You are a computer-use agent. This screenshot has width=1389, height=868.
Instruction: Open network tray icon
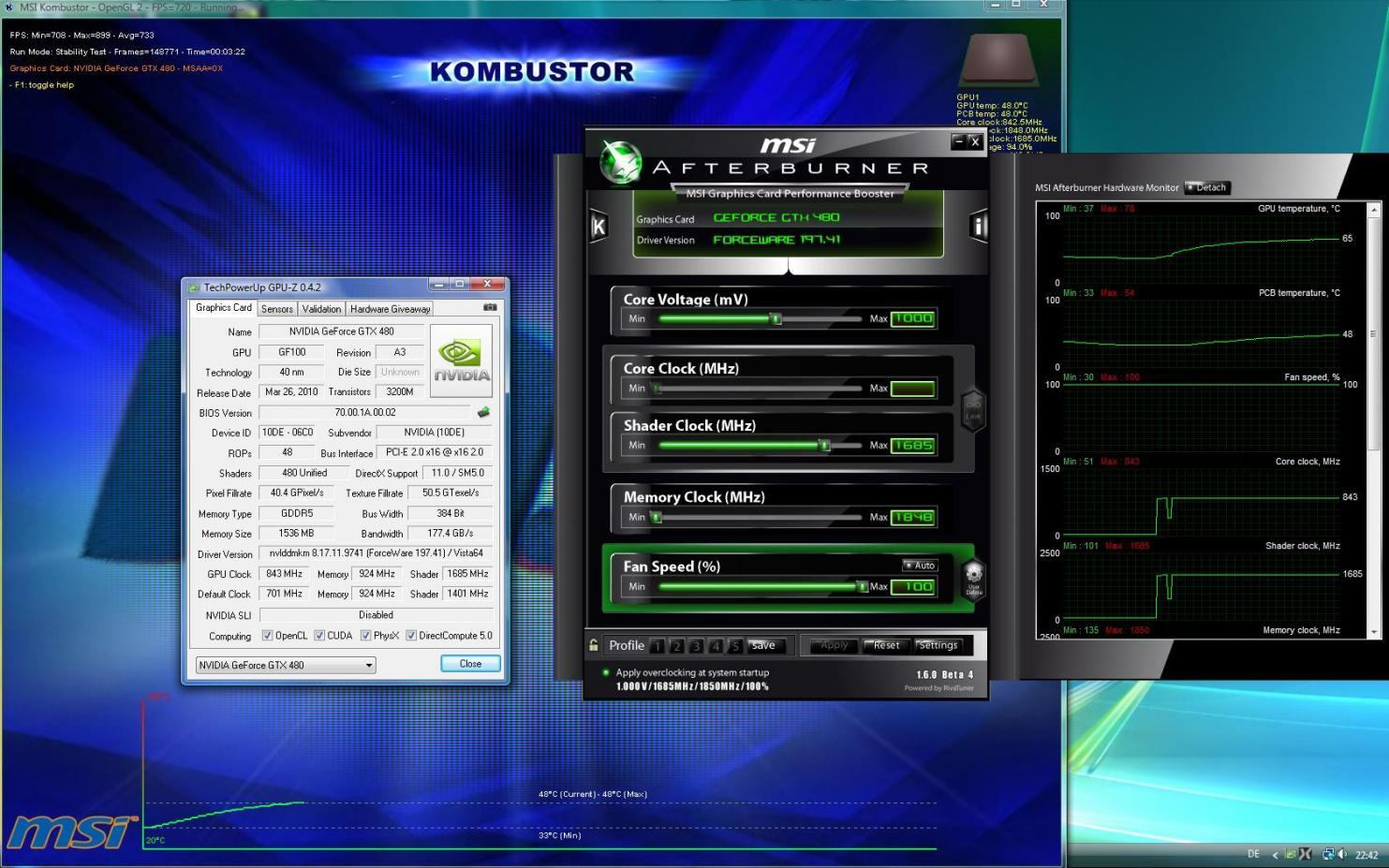click(1328, 854)
